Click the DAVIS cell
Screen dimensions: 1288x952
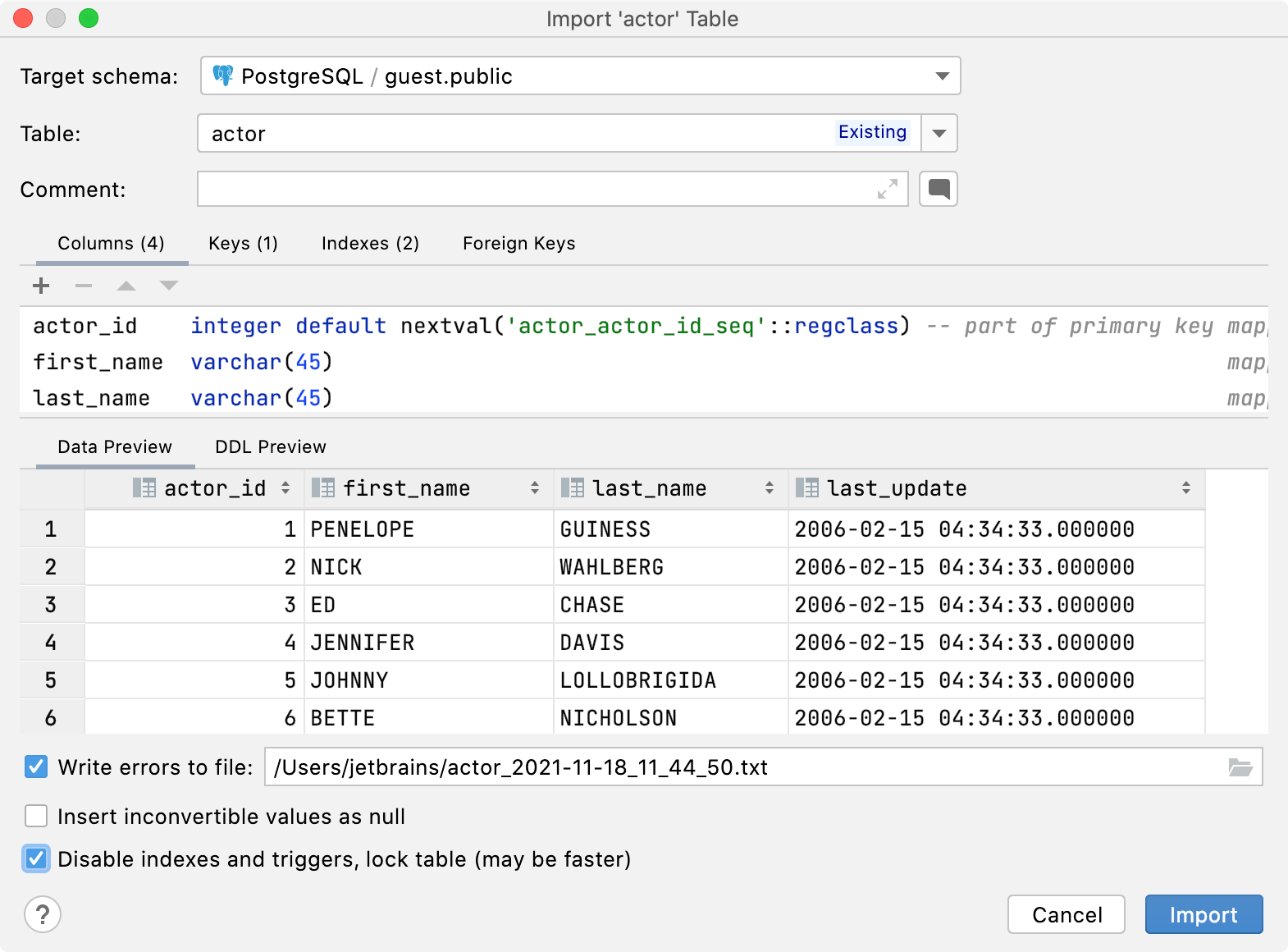click(x=670, y=643)
